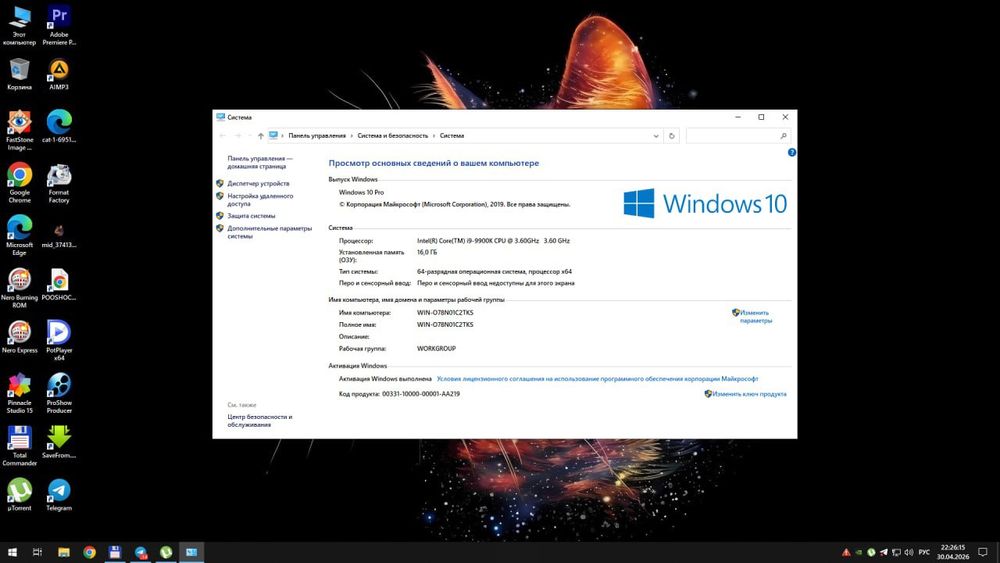Open File Explorer from taskbar
The image size is (1000, 563).
64,552
